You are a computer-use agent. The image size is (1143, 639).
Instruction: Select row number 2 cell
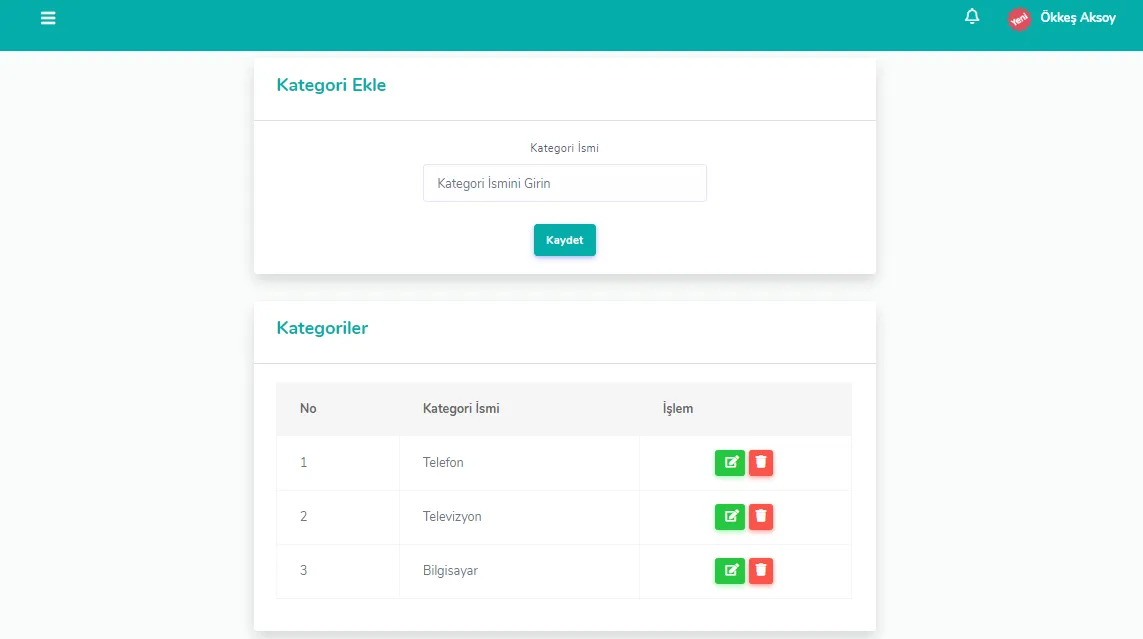338,517
